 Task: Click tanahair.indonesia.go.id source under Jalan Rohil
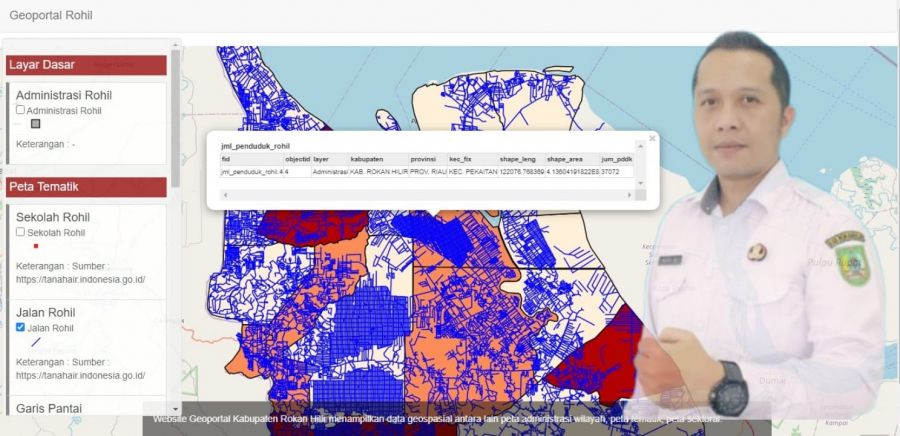point(80,376)
